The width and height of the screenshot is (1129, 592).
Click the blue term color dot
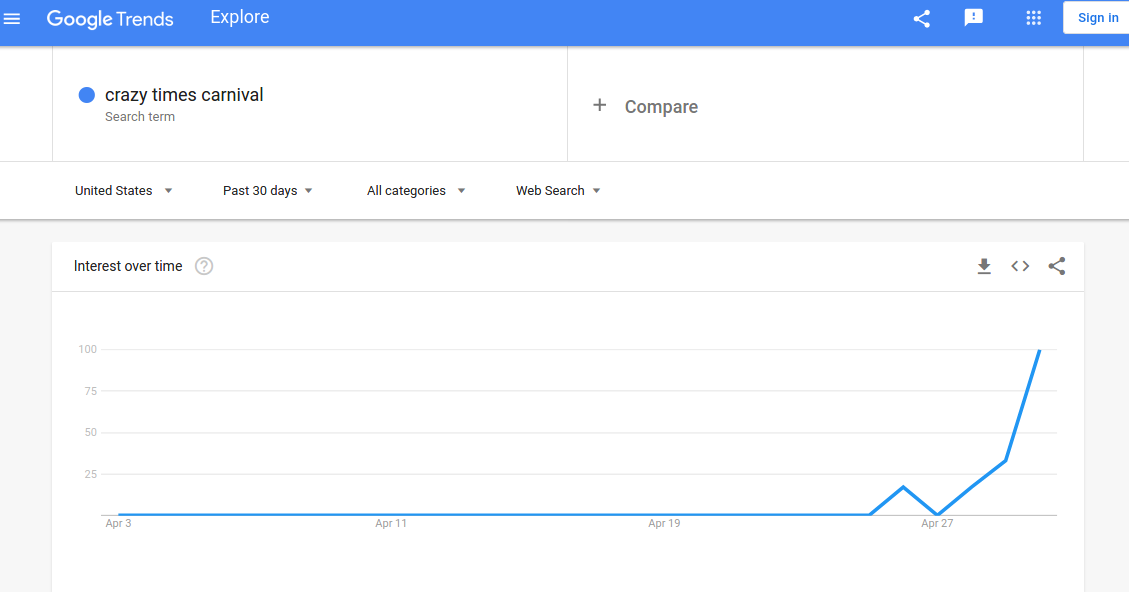click(x=86, y=95)
